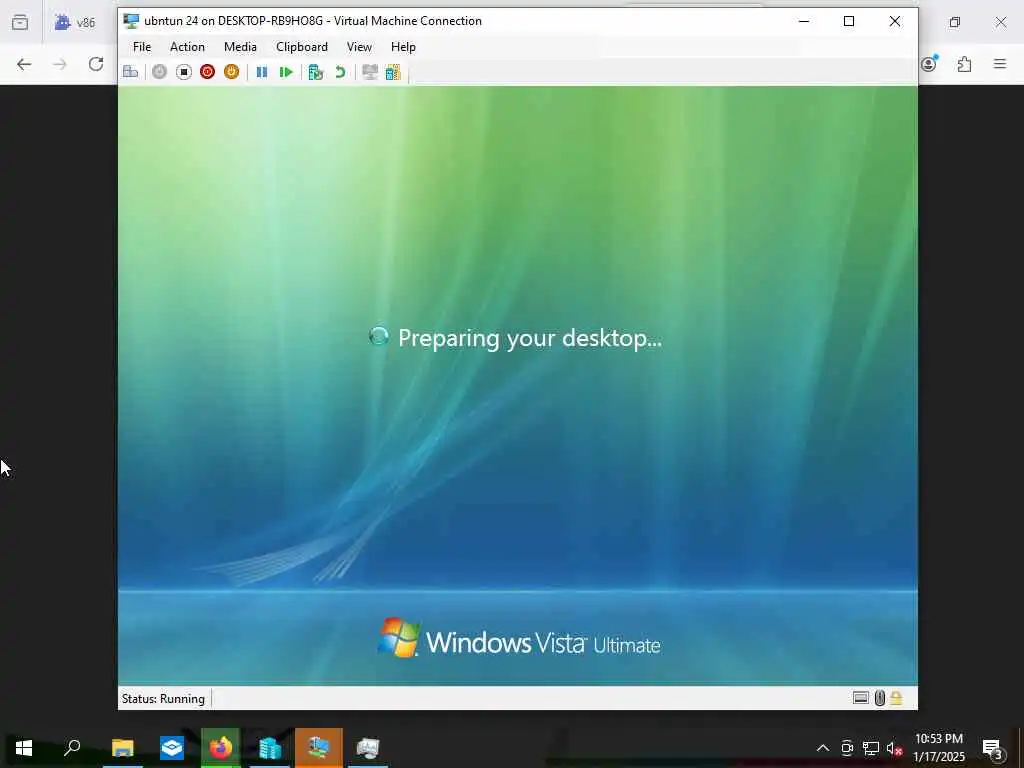
Task: Click the orange Save state toolbar icon
Action: [x=231, y=72]
